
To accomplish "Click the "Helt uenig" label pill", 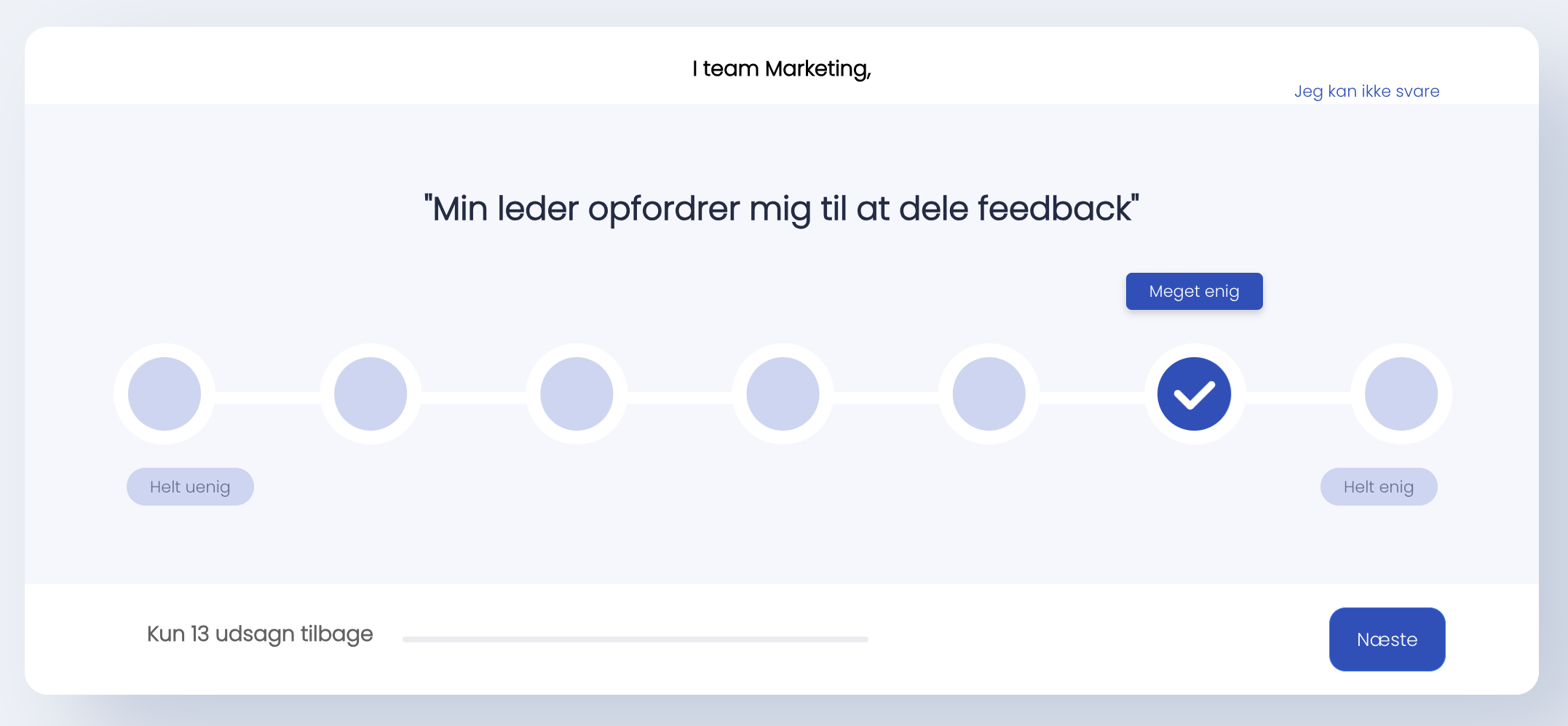I will [x=190, y=487].
